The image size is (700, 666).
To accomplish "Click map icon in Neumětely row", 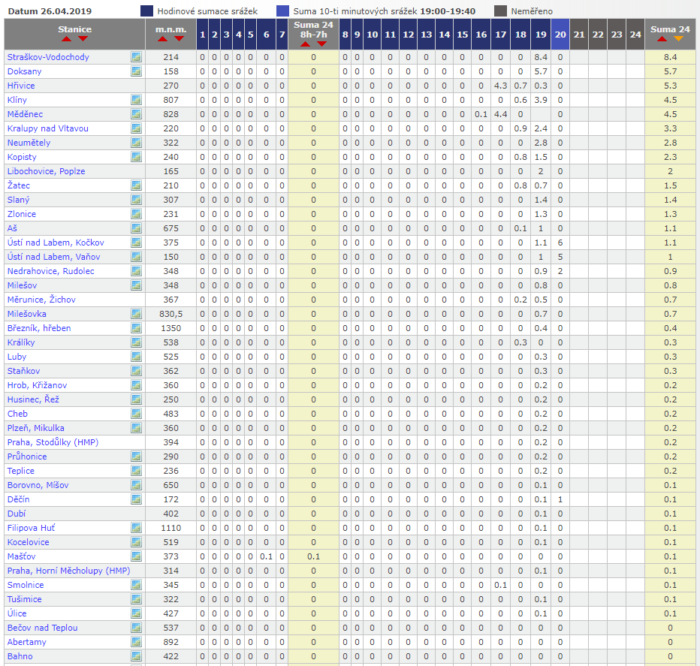I will click(136, 143).
